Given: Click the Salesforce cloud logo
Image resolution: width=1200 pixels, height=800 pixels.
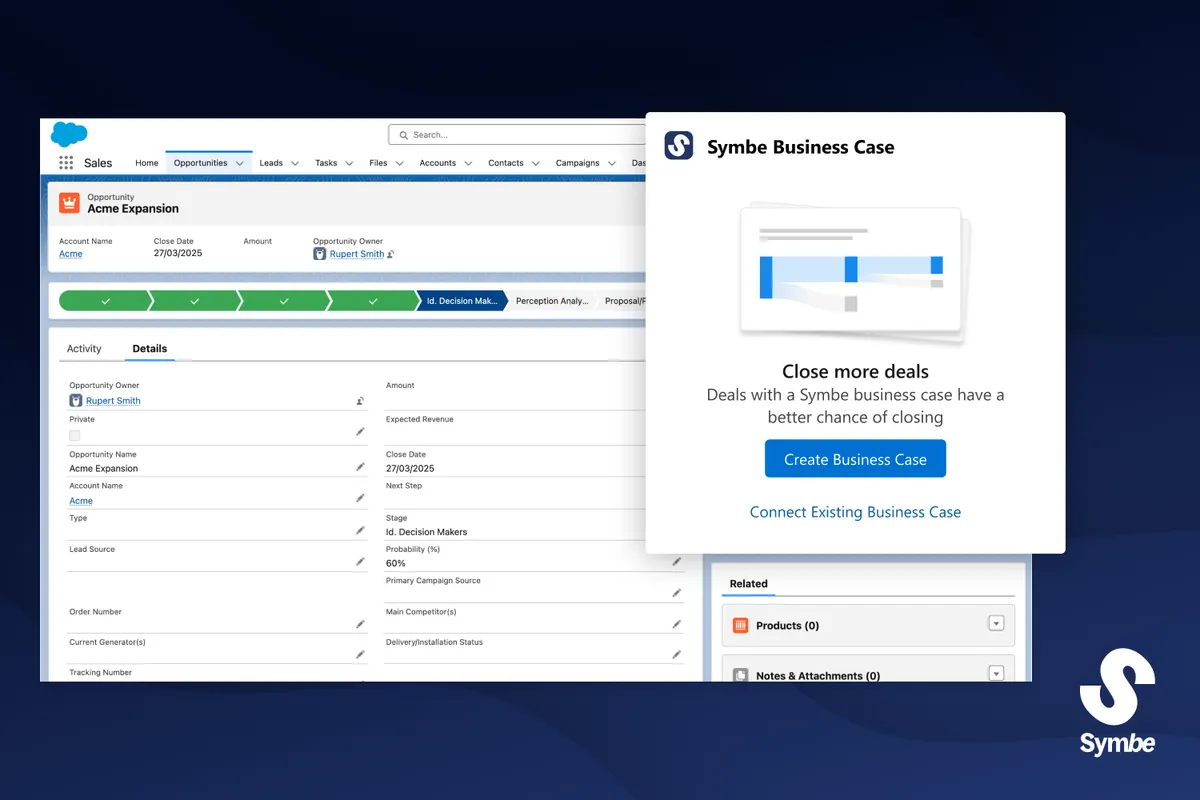Looking at the screenshot, I should (x=69, y=134).
